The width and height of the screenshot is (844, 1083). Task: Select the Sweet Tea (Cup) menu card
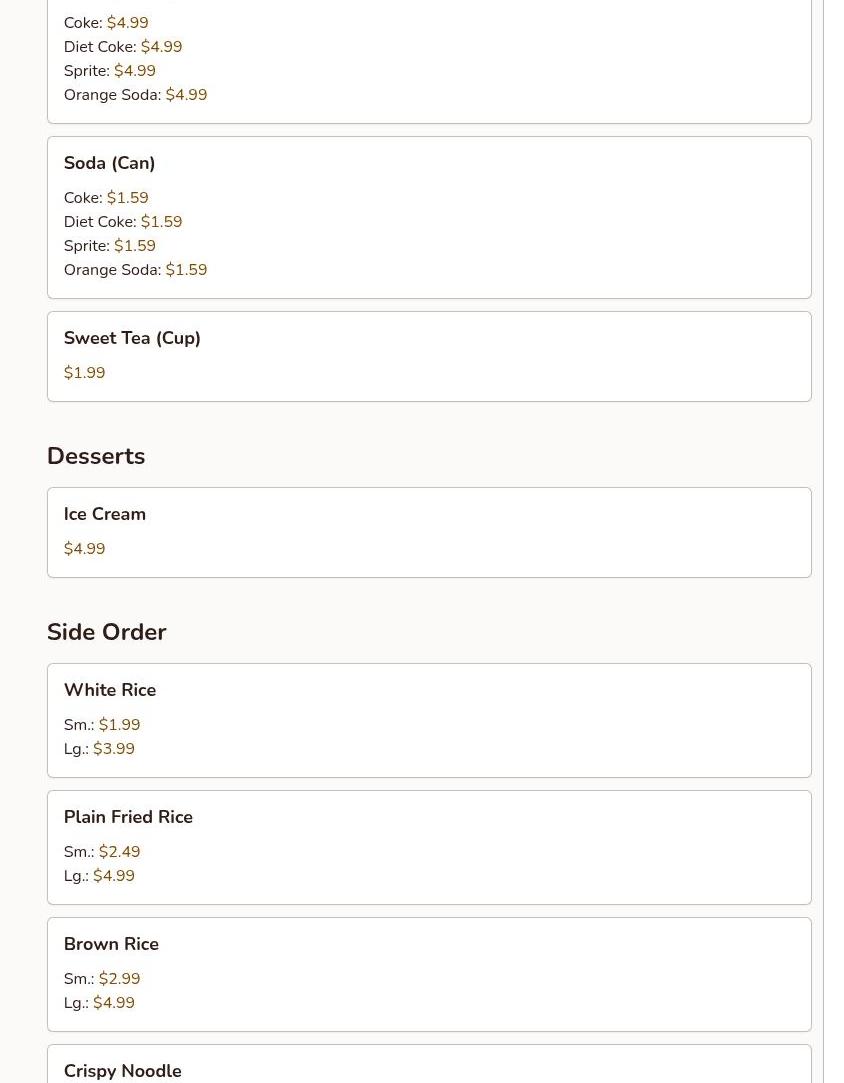[428, 356]
